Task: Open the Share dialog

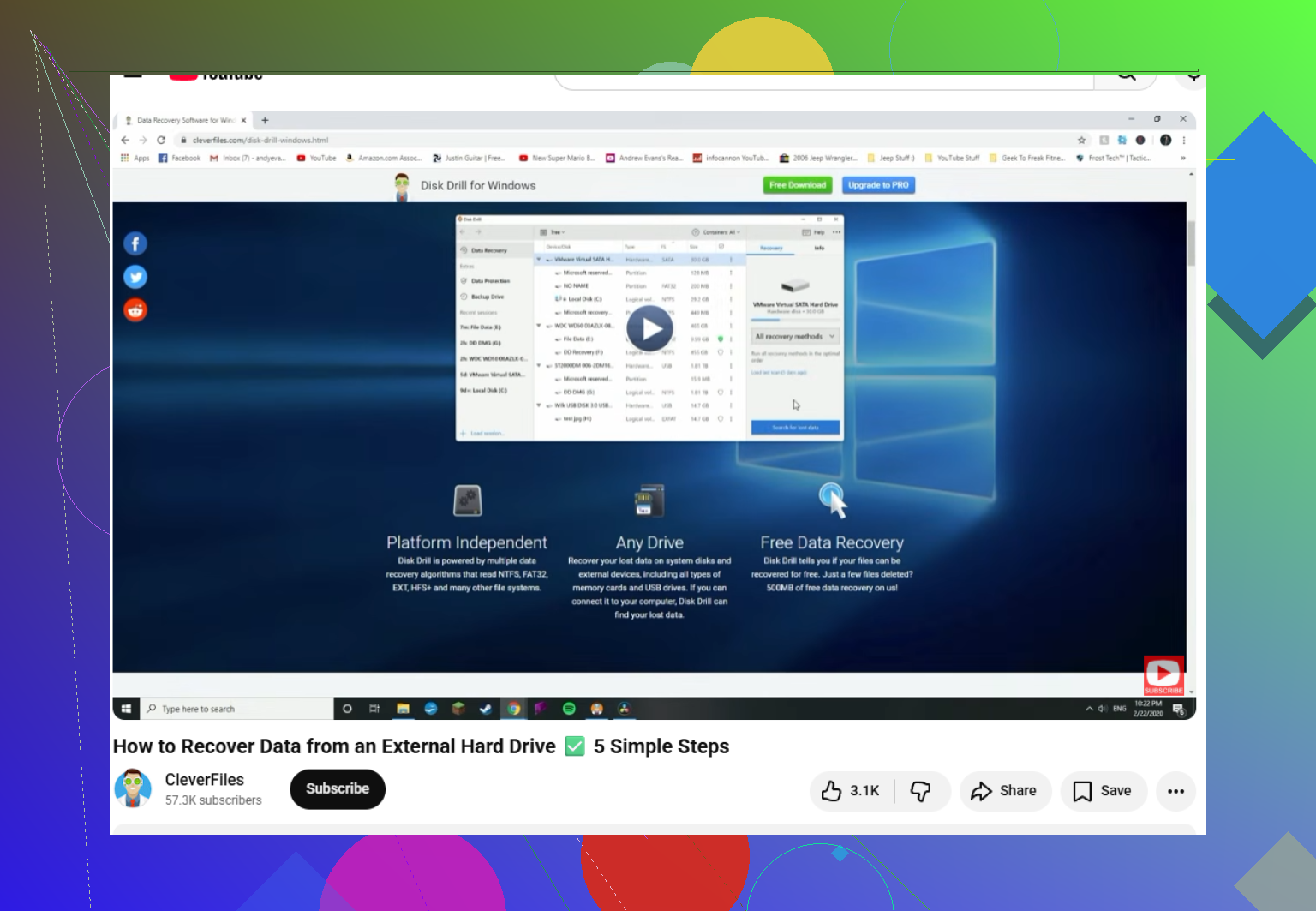Action: coord(1004,791)
